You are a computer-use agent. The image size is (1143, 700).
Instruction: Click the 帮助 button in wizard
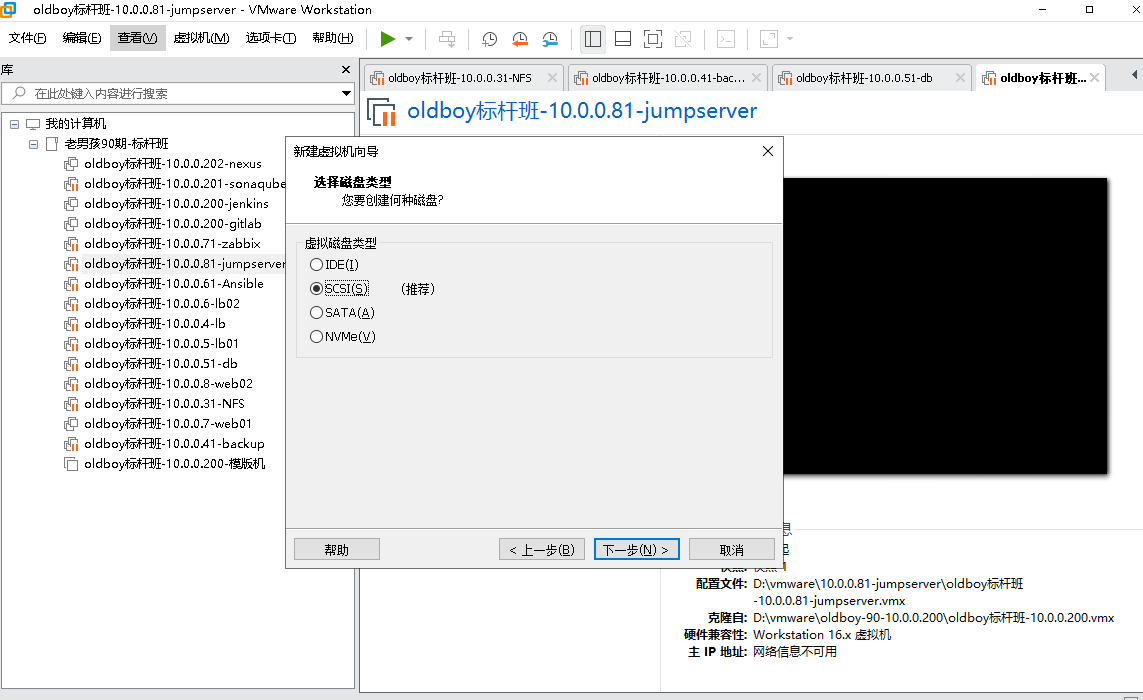pyautogui.click(x=337, y=549)
